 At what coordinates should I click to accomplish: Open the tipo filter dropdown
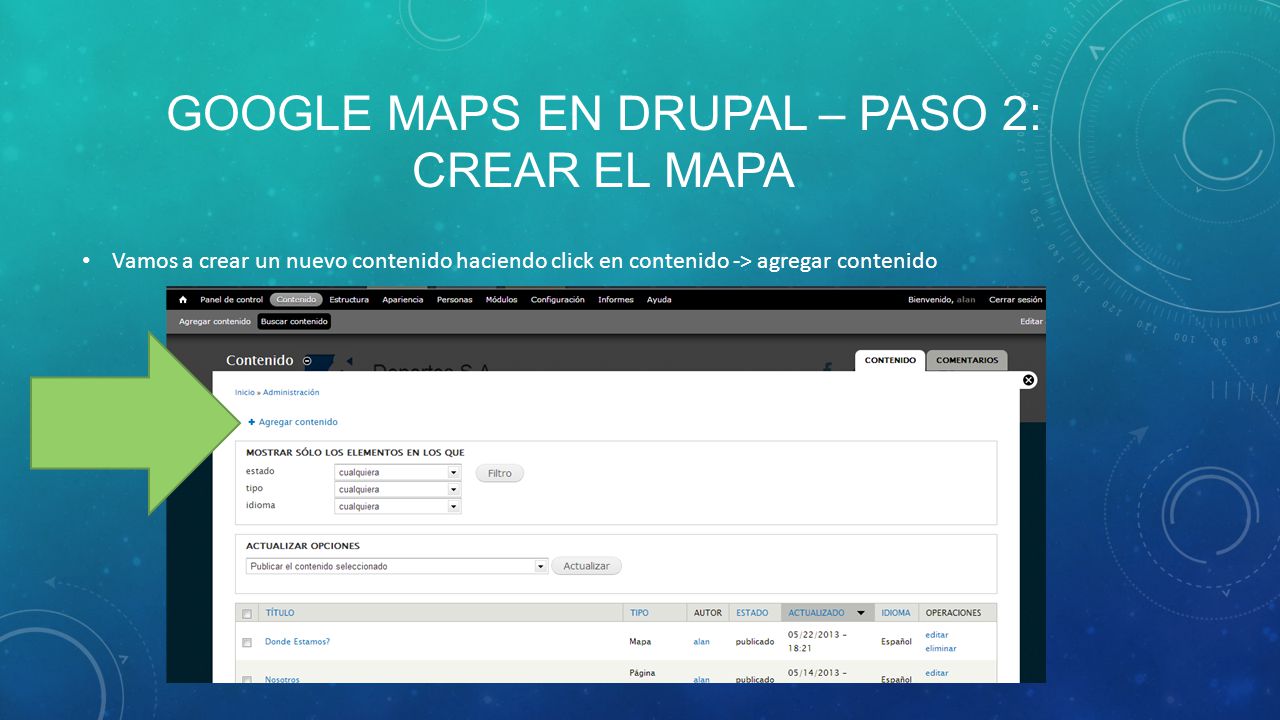coord(398,489)
